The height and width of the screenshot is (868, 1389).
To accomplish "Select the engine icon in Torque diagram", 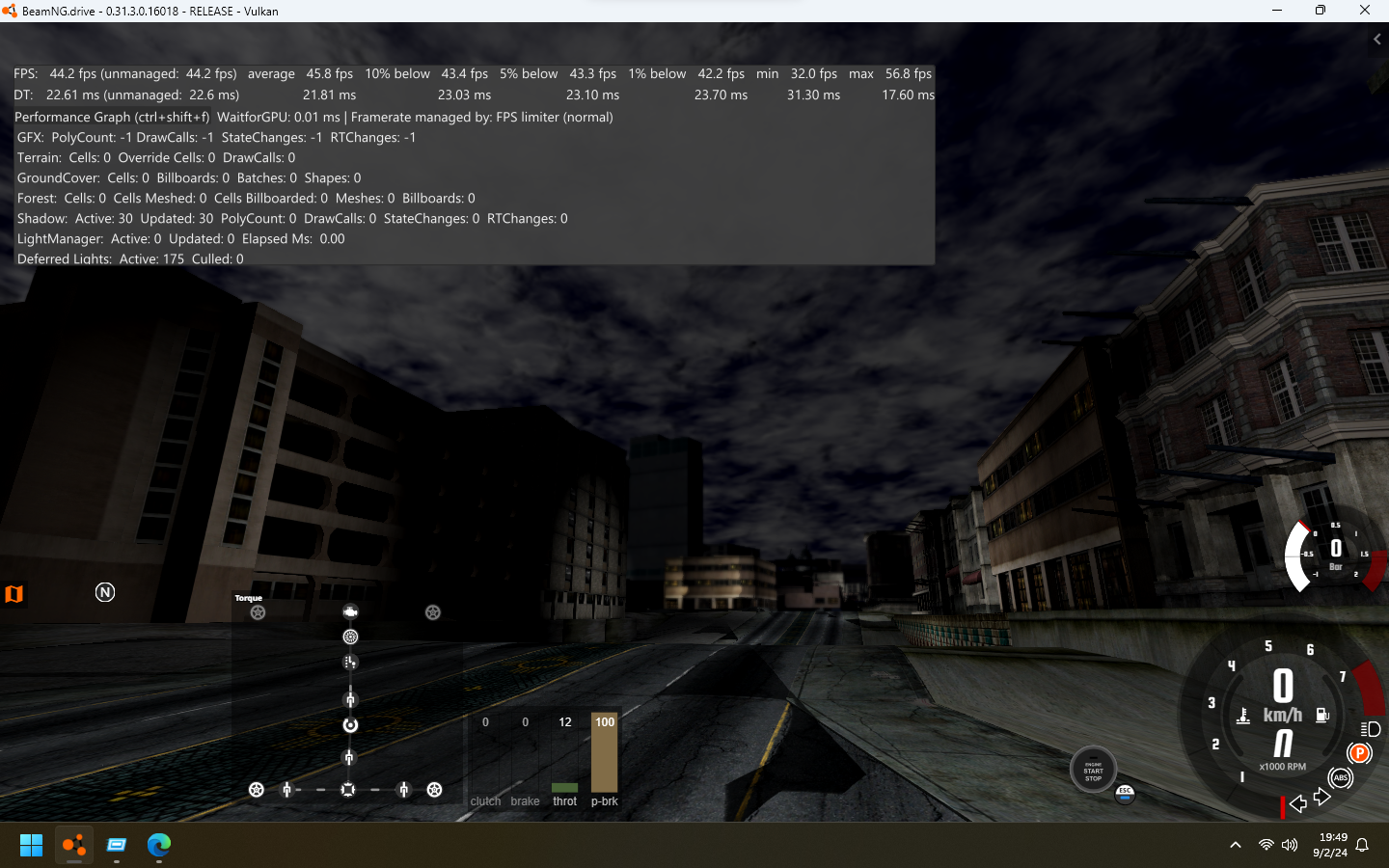I will (350, 611).
